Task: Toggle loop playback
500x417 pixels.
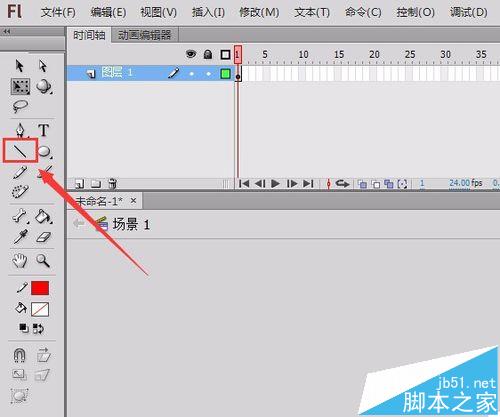Action: point(342,183)
